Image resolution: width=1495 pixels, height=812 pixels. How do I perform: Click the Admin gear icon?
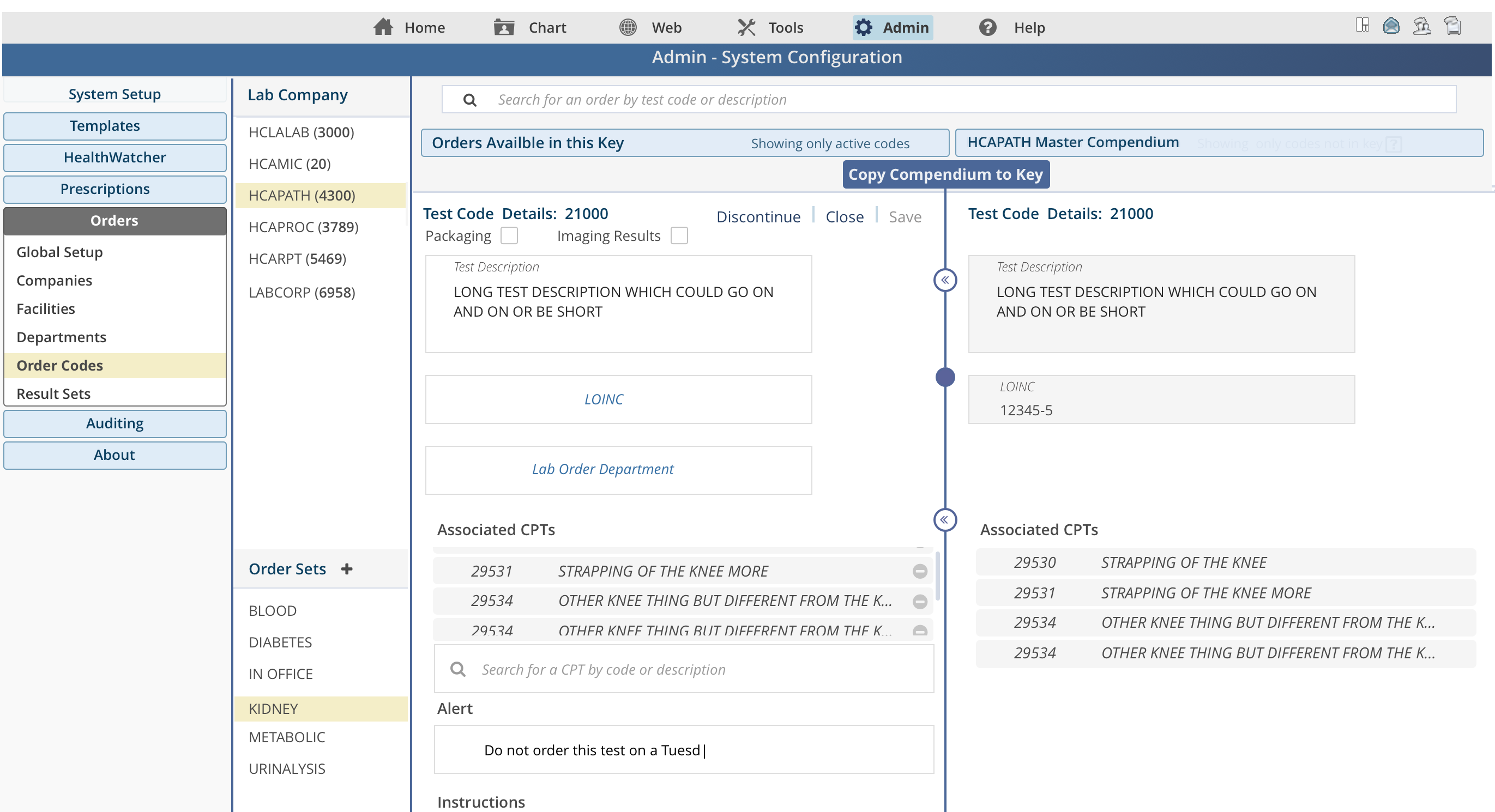pyautogui.click(x=864, y=27)
